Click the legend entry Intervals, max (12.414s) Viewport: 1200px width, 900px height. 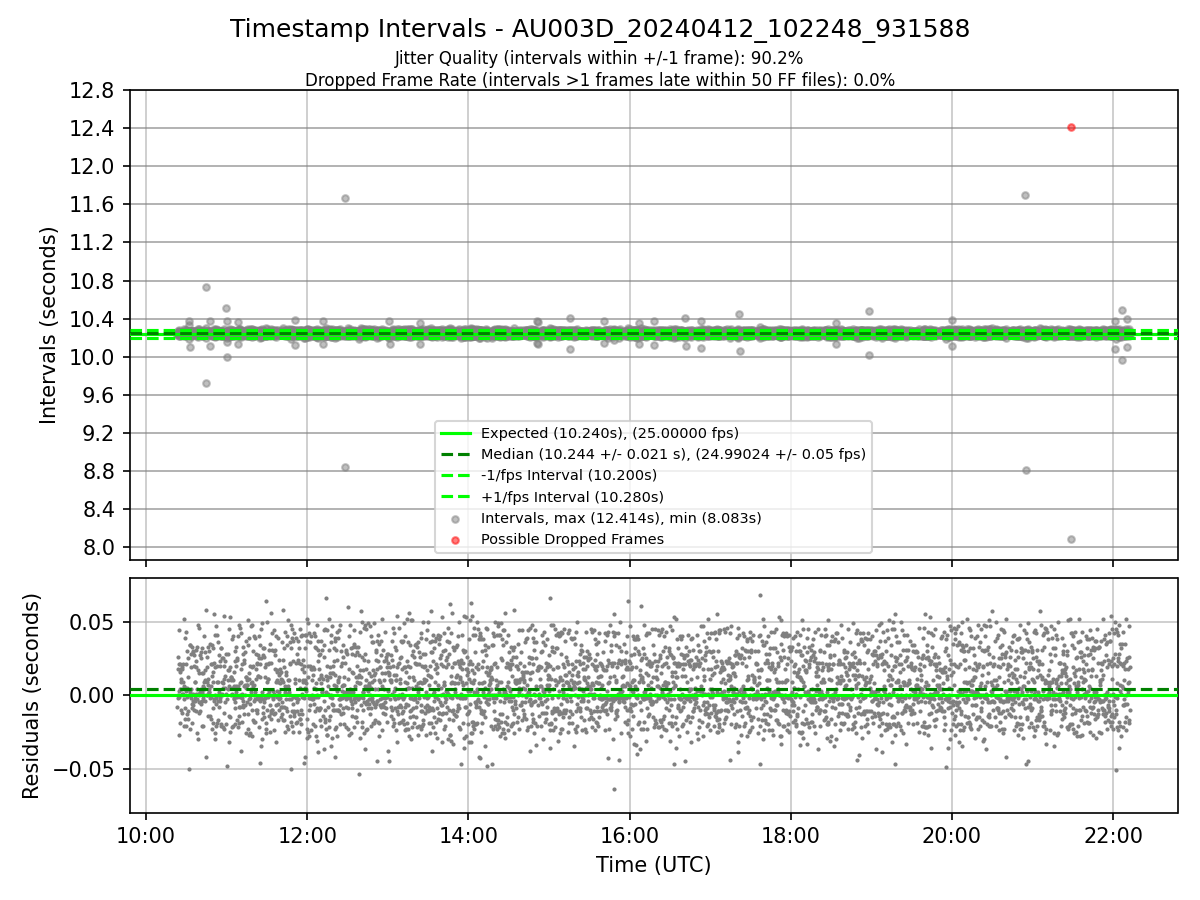click(621, 518)
